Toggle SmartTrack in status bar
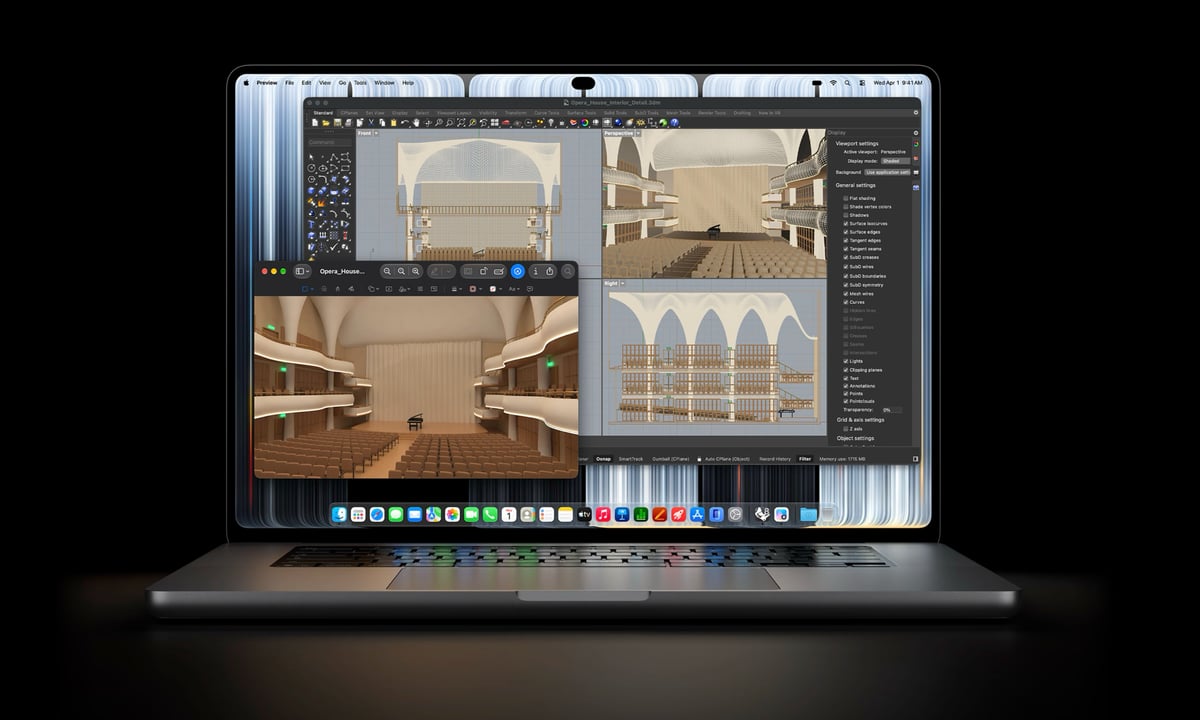This screenshot has width=1200, height=720. [x=631, y=458]
